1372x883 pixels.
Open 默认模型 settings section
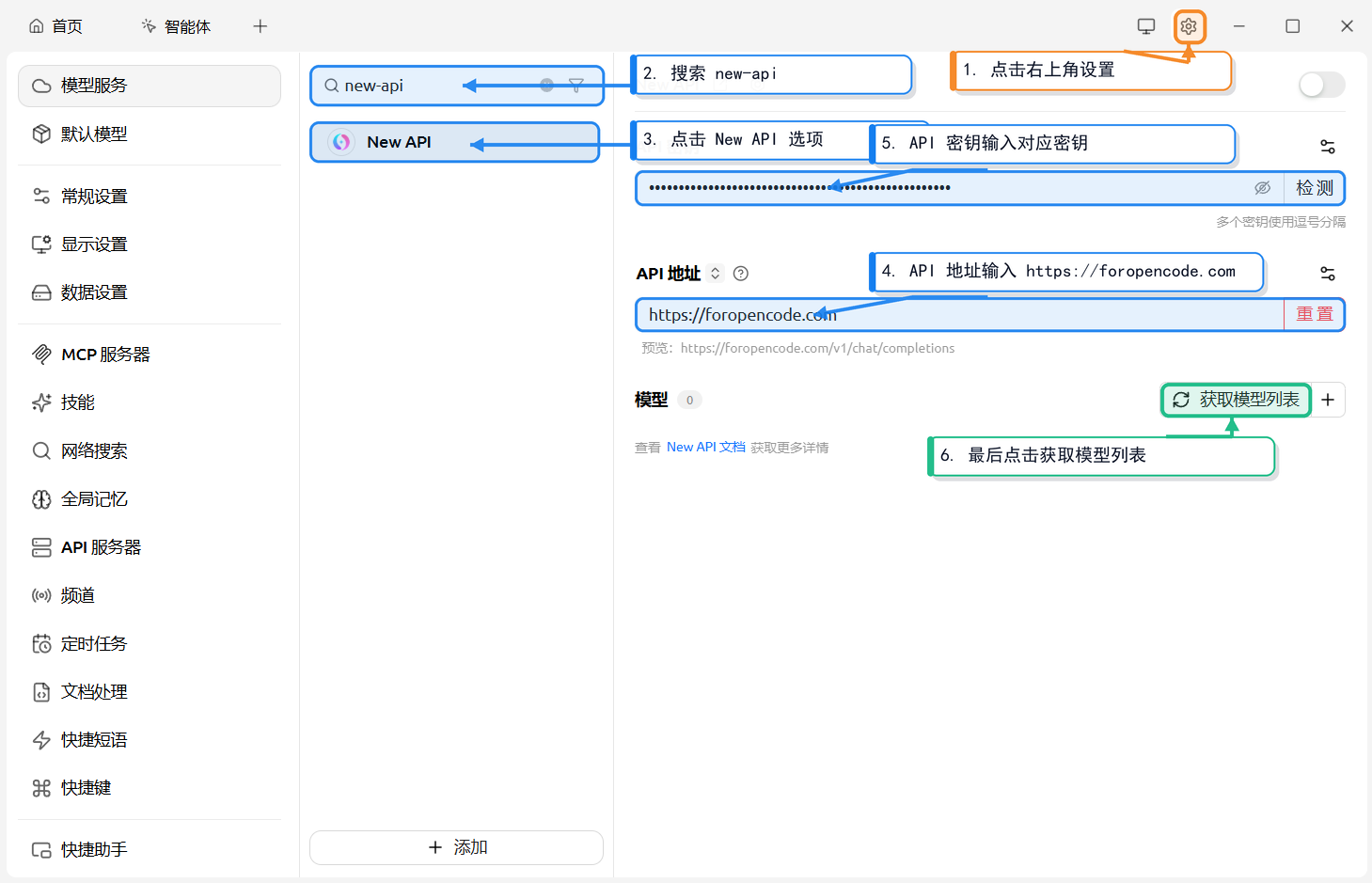(150, 134)
